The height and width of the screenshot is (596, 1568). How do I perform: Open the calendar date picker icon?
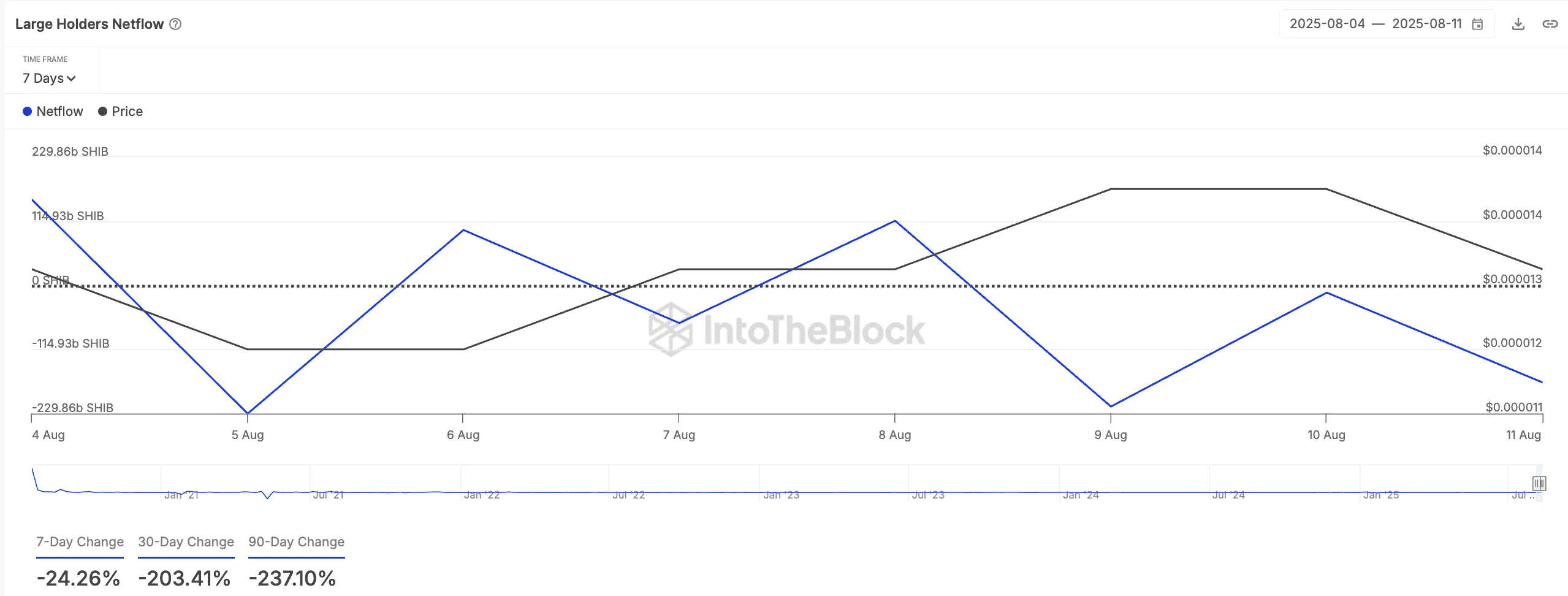(x=1477, y=24)
